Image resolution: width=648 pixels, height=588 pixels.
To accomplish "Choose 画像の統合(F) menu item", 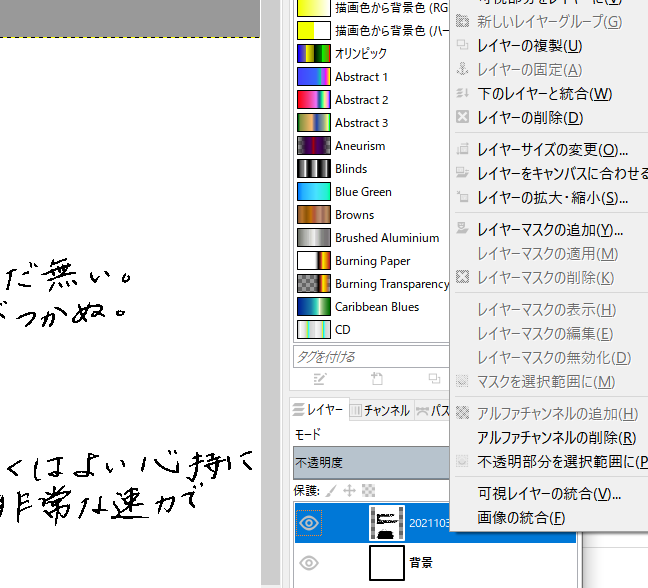I will [521, 518].
